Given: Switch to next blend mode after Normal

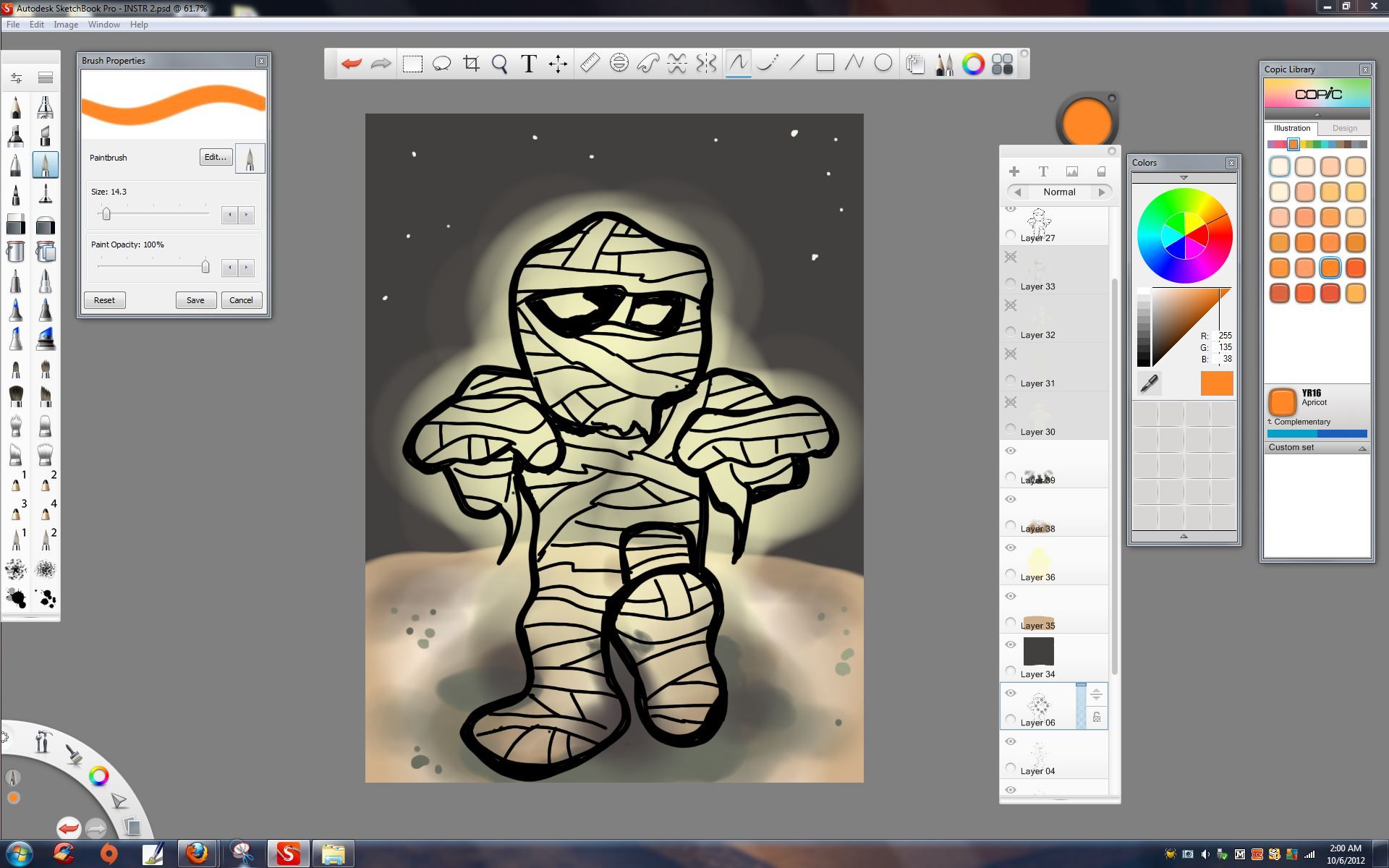Looking at the screenshot, I should pyautogui.click(x=1102, y=192).
